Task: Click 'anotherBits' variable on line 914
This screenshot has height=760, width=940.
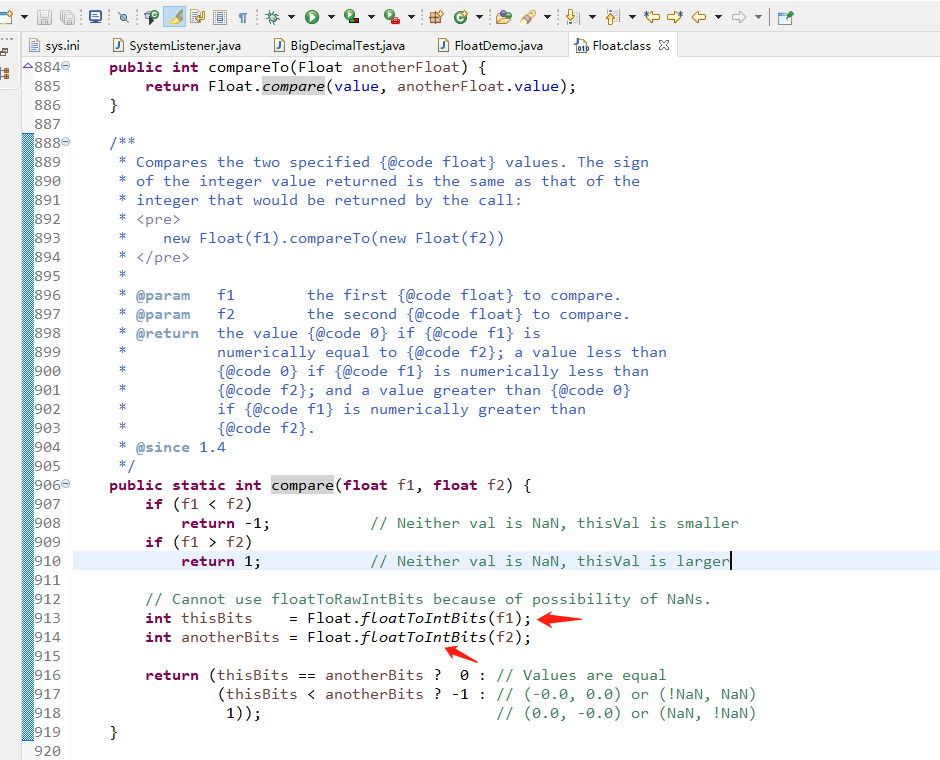Action: [x=230, y=637]
